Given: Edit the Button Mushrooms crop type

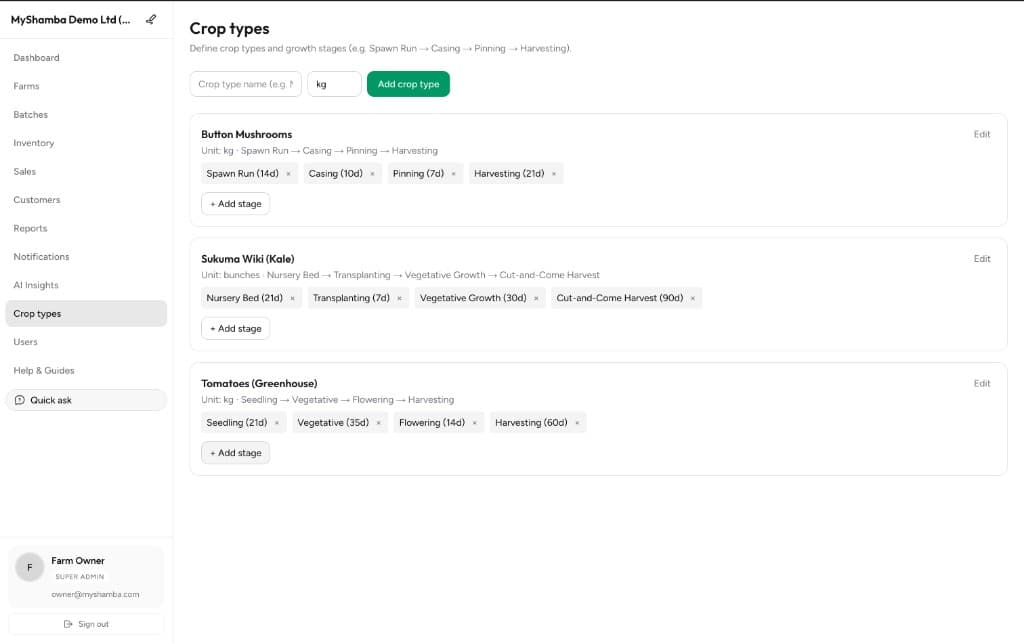Looking at the screenshot, I should click(982, 134).
